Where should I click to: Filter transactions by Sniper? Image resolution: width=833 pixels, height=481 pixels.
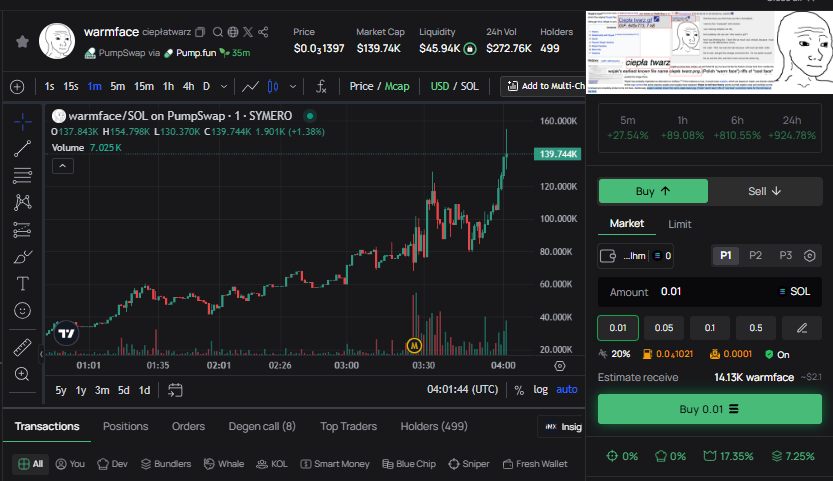[469, 464]
